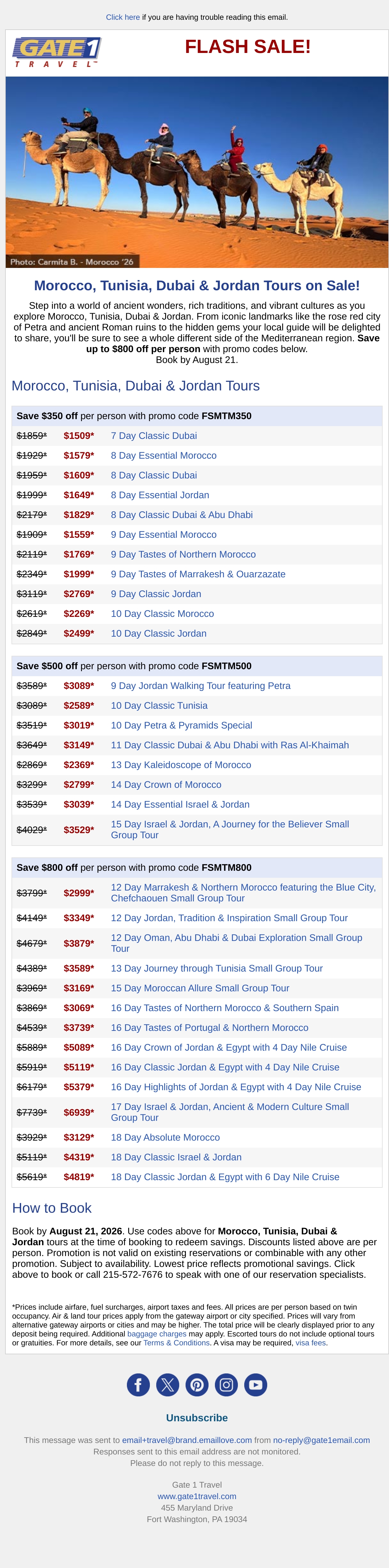Open the camel riders Morocco photo
Image resolution: width=389 pixels, height=1568 pixels.
click(x=197, y=172)
